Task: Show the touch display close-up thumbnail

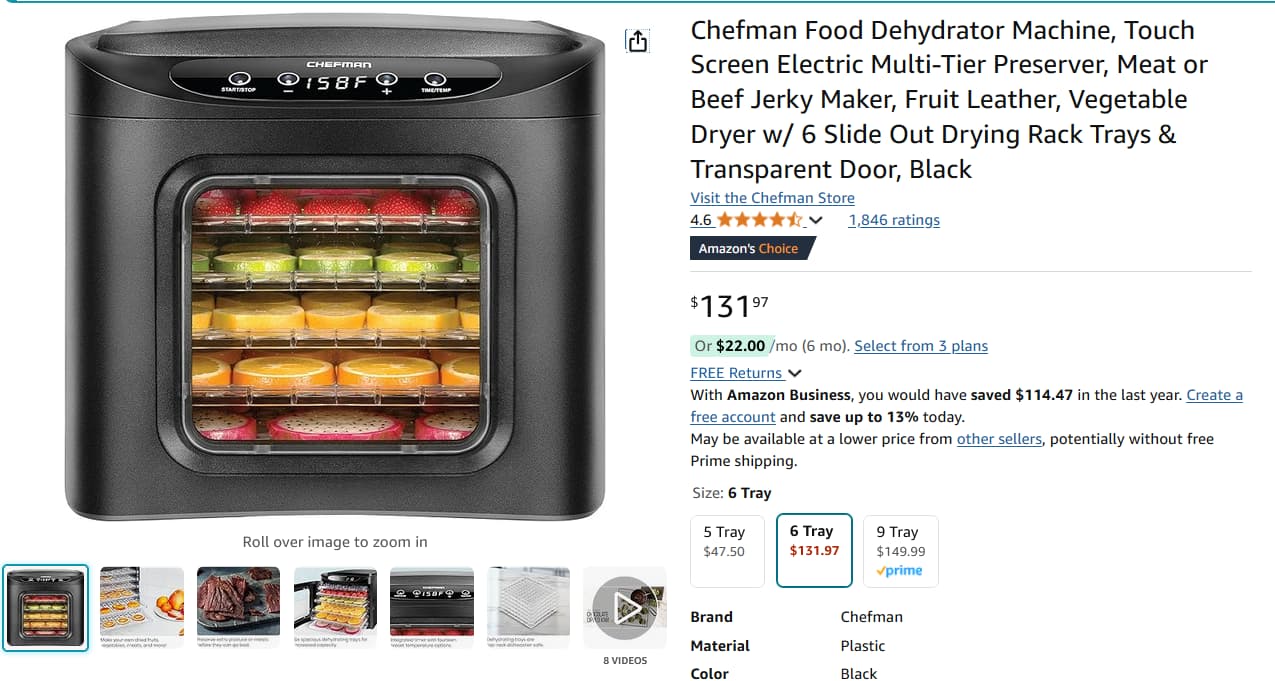Action: click(x=431, y=608)
